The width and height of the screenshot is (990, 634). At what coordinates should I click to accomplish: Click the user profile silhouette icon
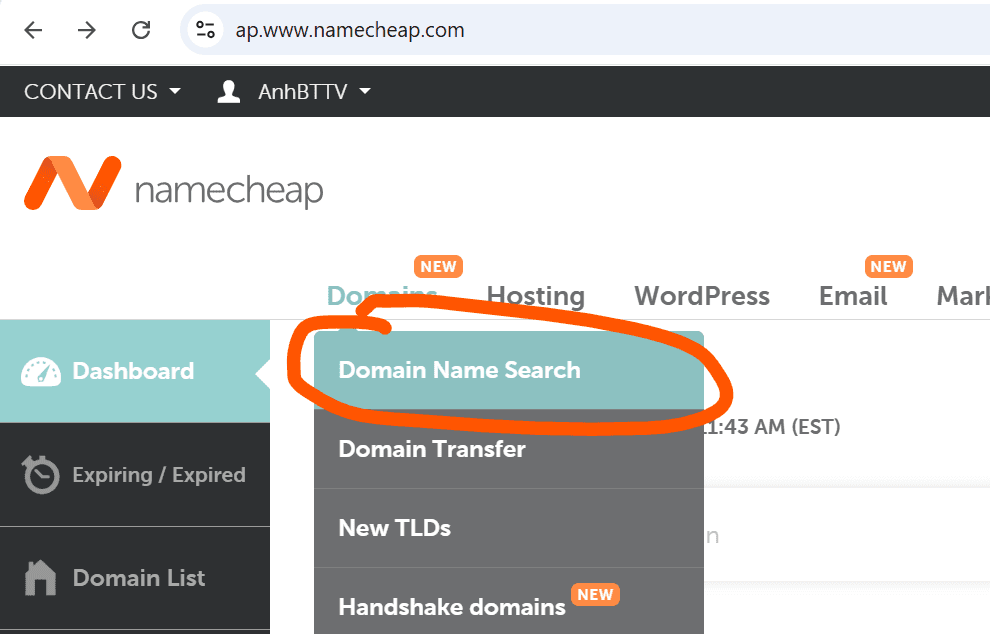pos(228,91)
